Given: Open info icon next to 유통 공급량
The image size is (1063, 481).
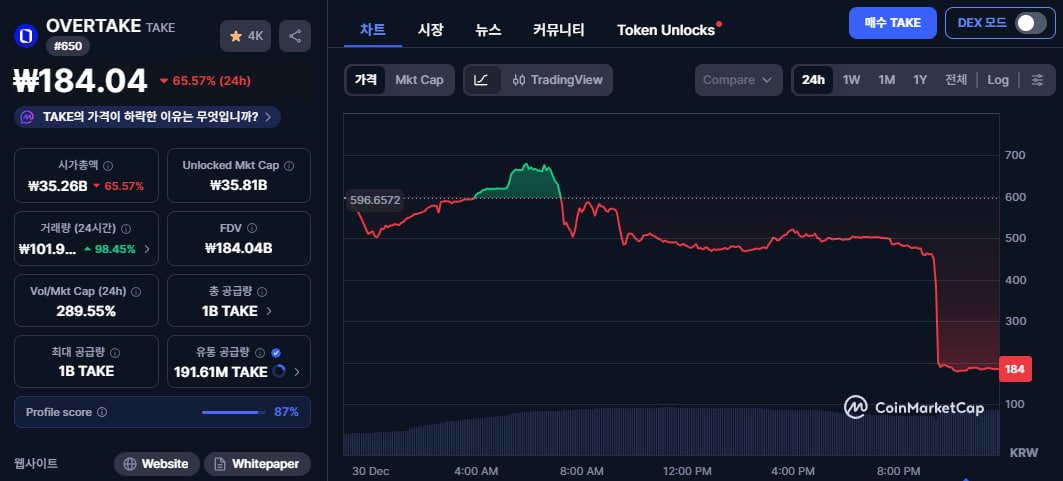Looking at the screenshot, I should click(x=260, y=353).
